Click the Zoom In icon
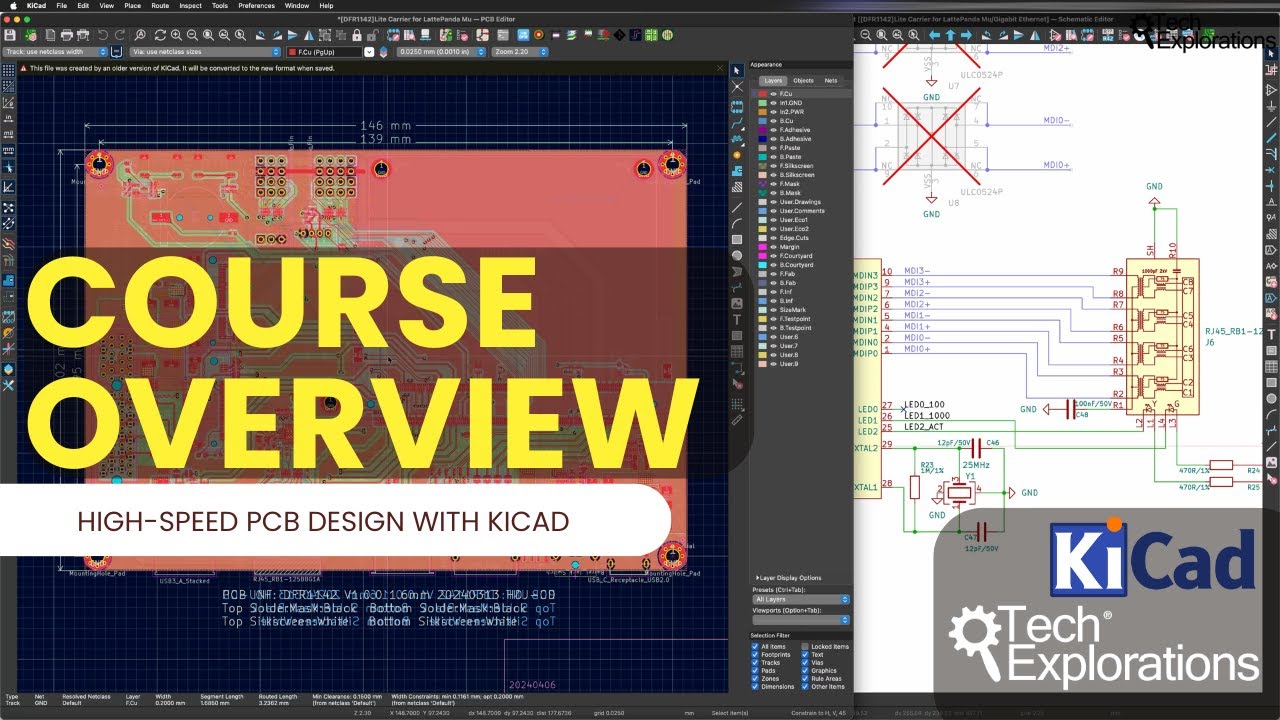The width and height of the screenshot is (1280, 720). pos(176,34)
